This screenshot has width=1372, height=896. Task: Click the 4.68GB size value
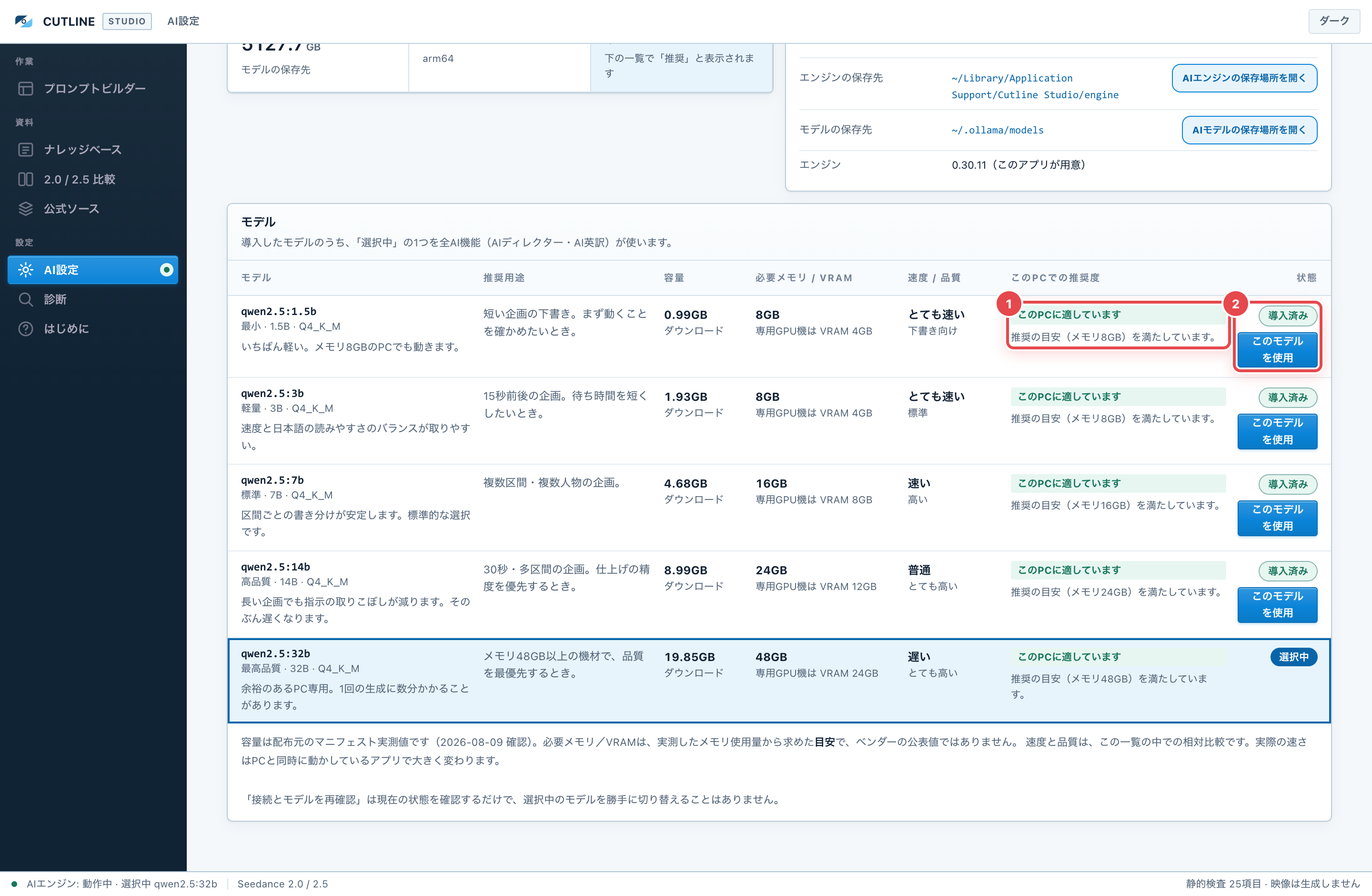click(x=686, y=483)
